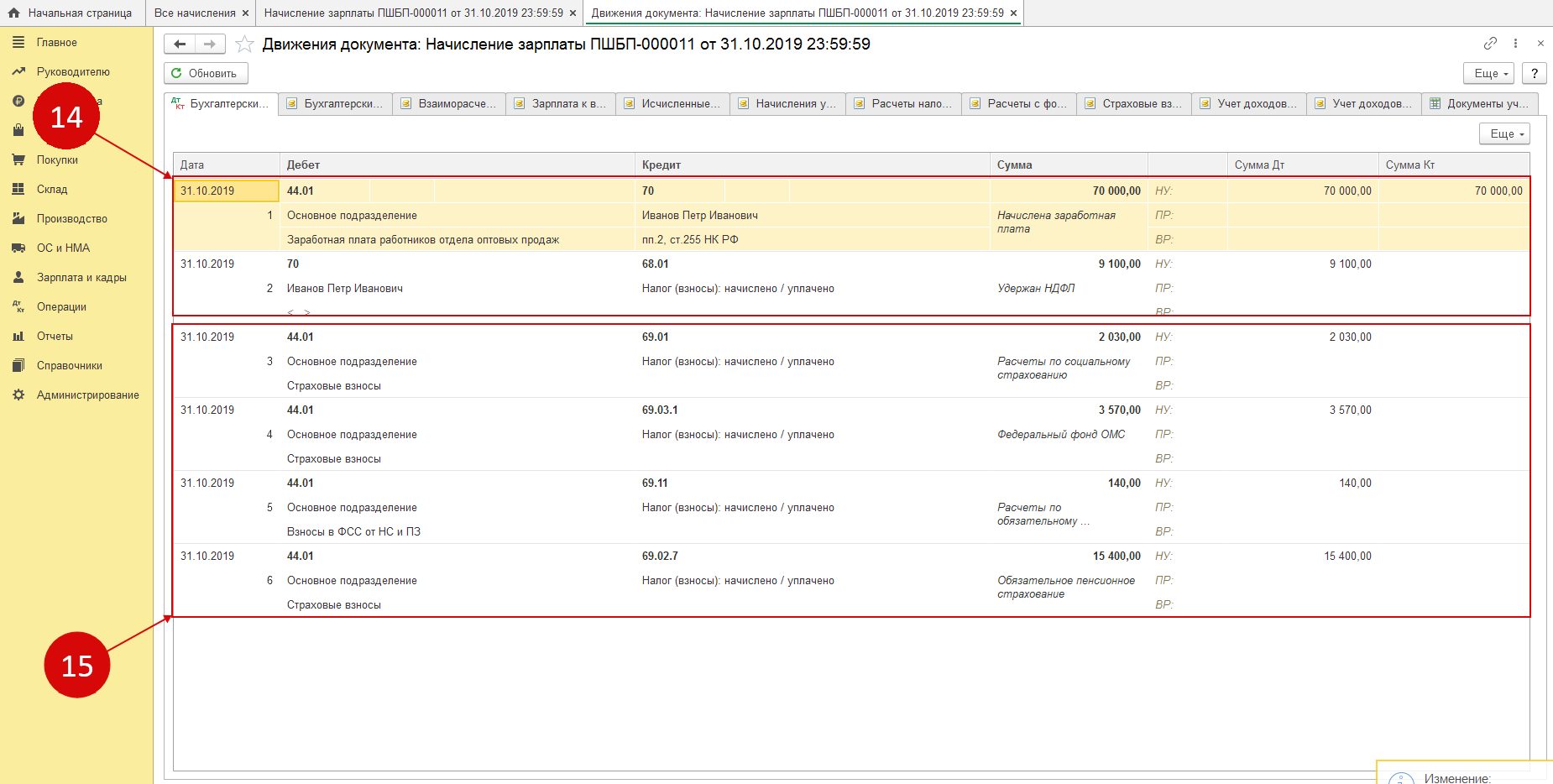The width and height of the screenshot is (1553, 784).
Task: Close the form with the X icon
Action: coord(1540,43)
